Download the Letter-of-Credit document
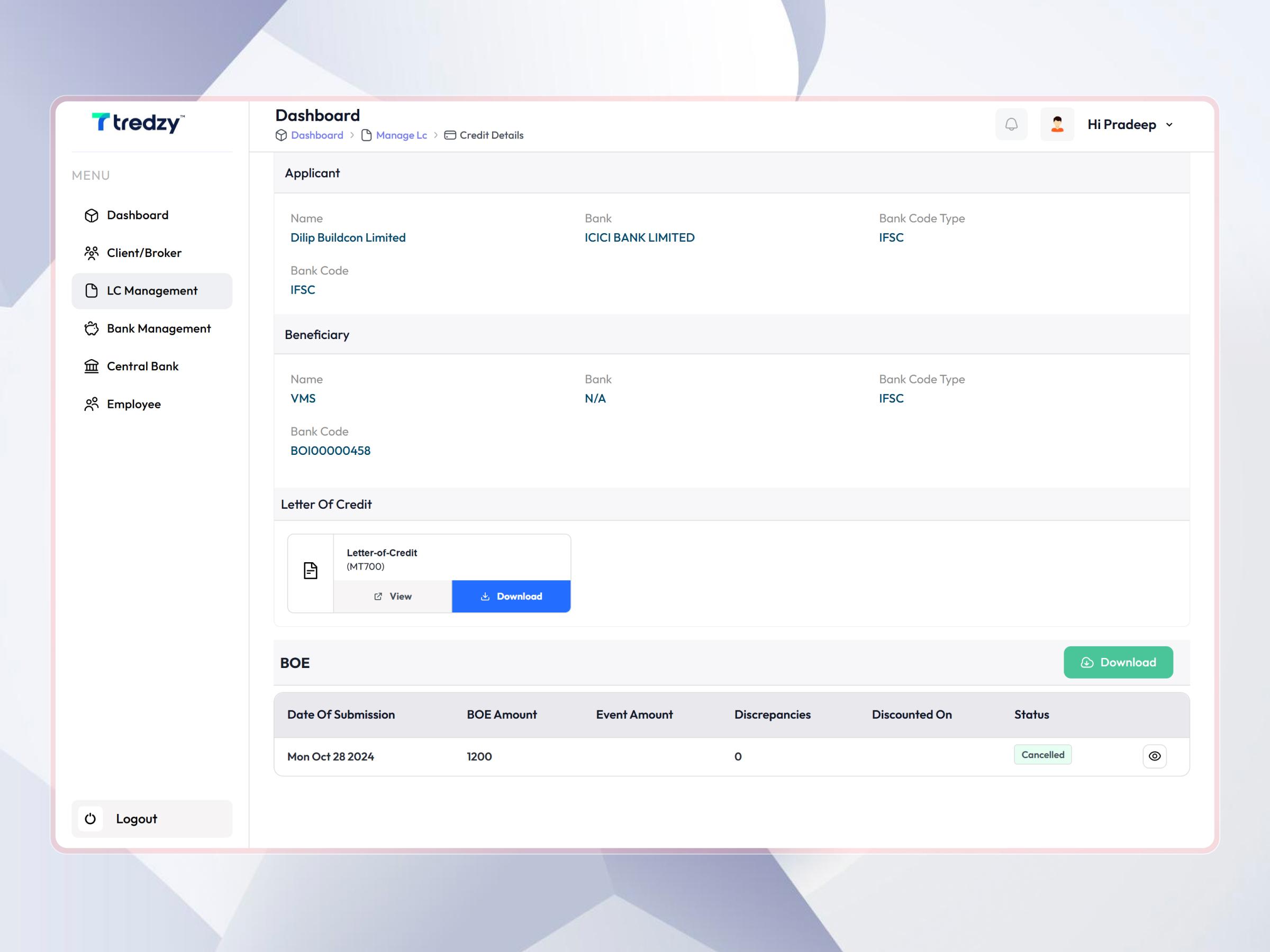The width and height of the screenshot is (1270, 952). coord(511,596)
